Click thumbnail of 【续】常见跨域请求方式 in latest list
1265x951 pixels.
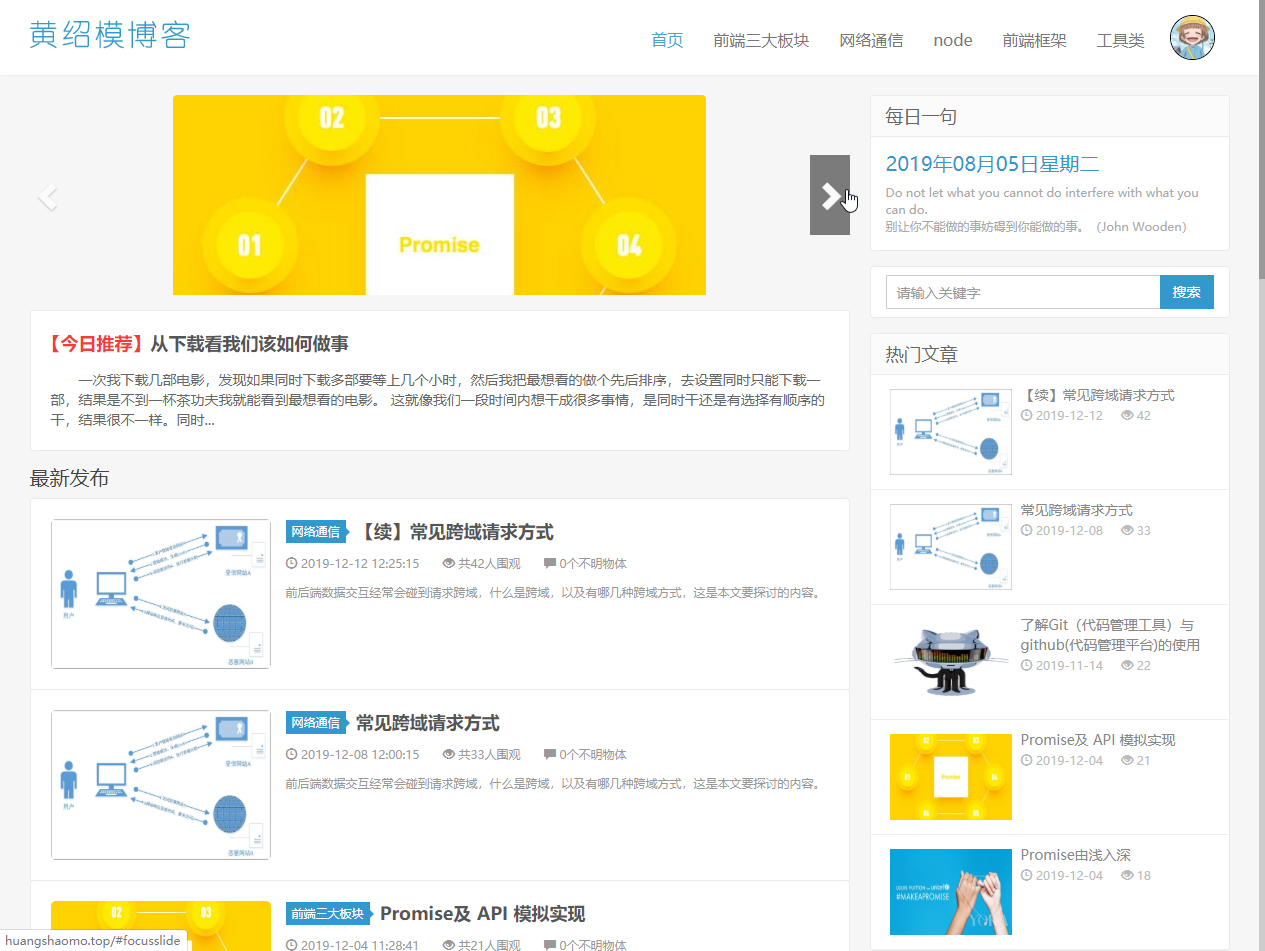161,594
